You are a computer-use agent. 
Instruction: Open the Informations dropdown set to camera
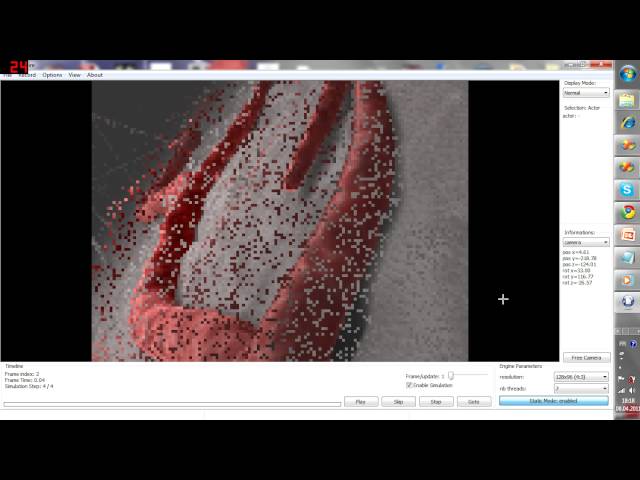click(x=586, y=242)
